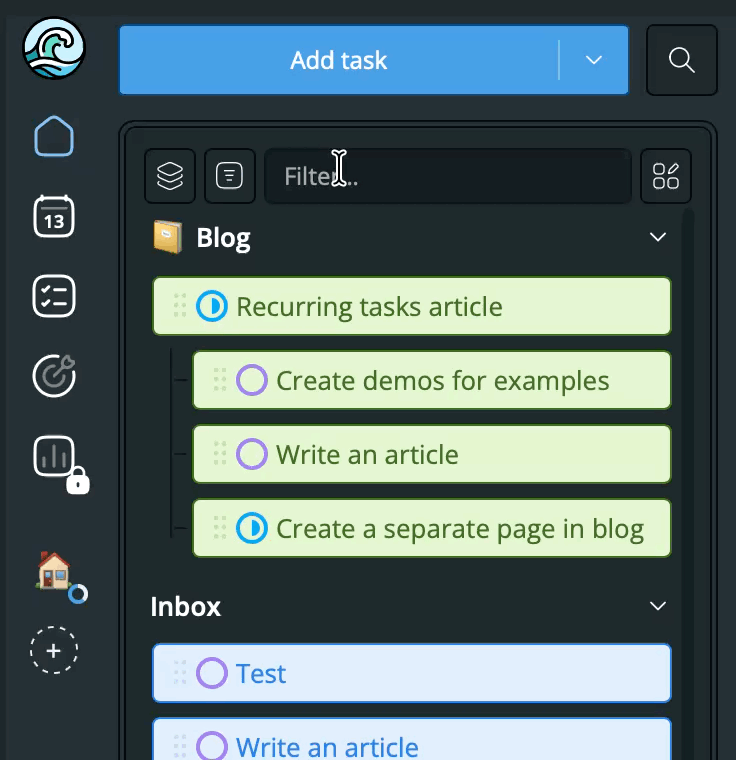This screenshot has height=760, width=736.
Task: Open Blog subtask Write an article
Action: 432,454
